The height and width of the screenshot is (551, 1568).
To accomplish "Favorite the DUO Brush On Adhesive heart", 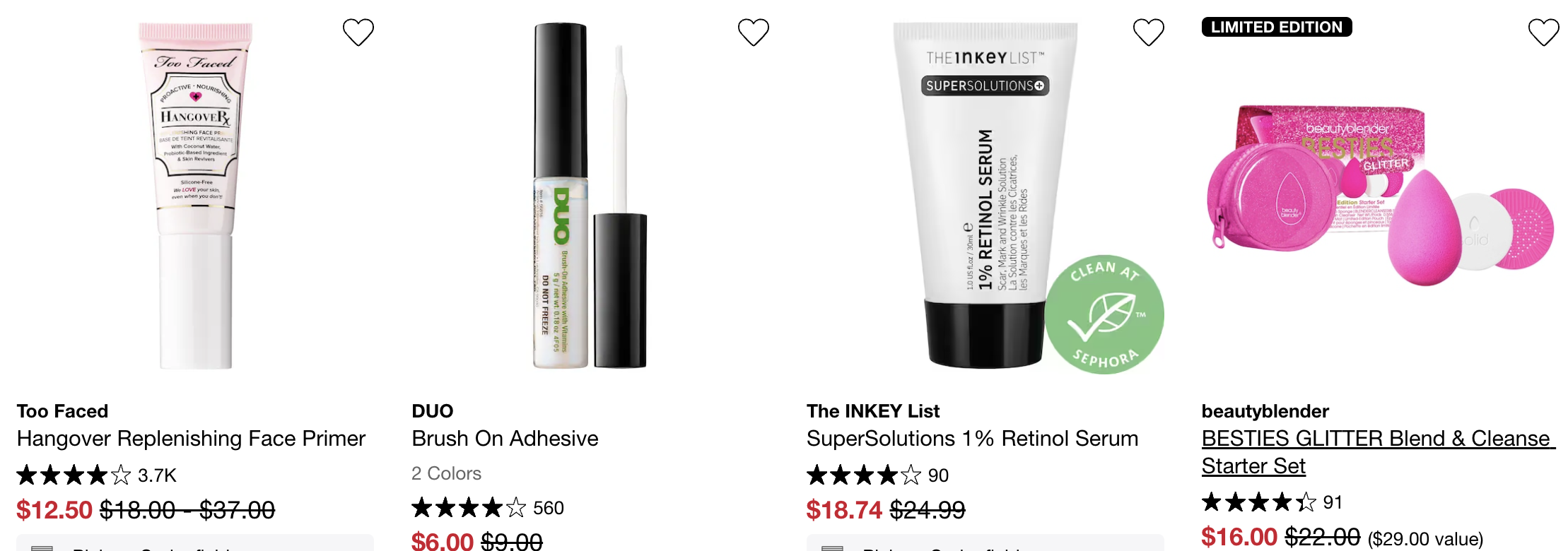I will pos(753,32).
